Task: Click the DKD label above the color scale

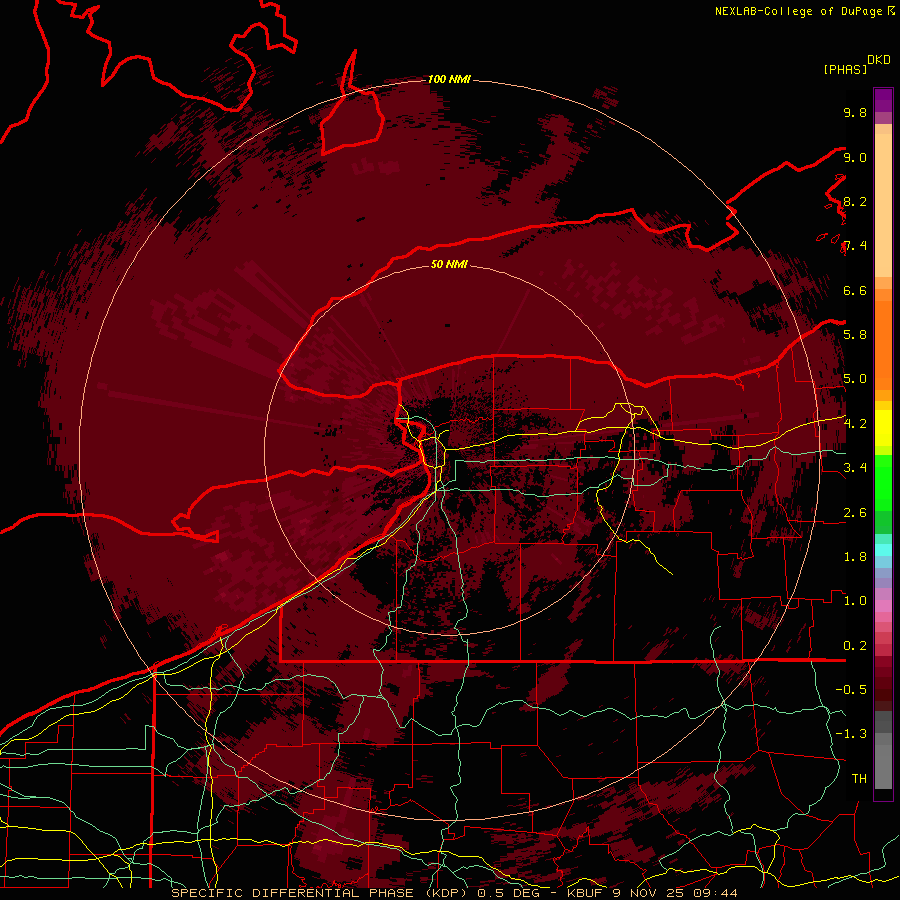Action: [x=879, y=60]
